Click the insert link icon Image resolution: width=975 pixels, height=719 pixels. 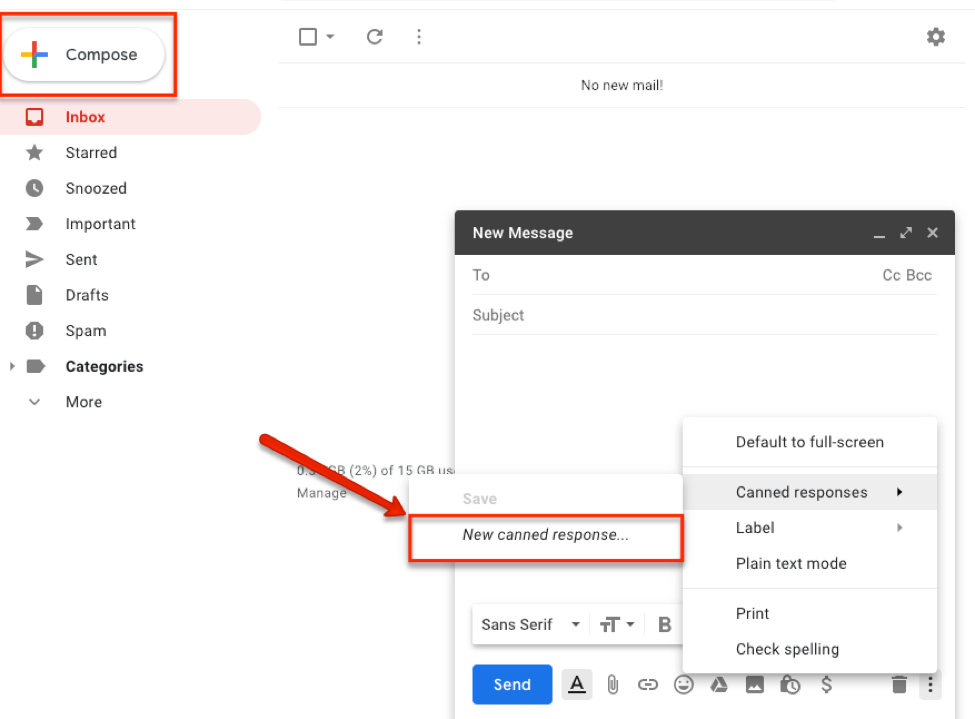[x=648, y=685]
